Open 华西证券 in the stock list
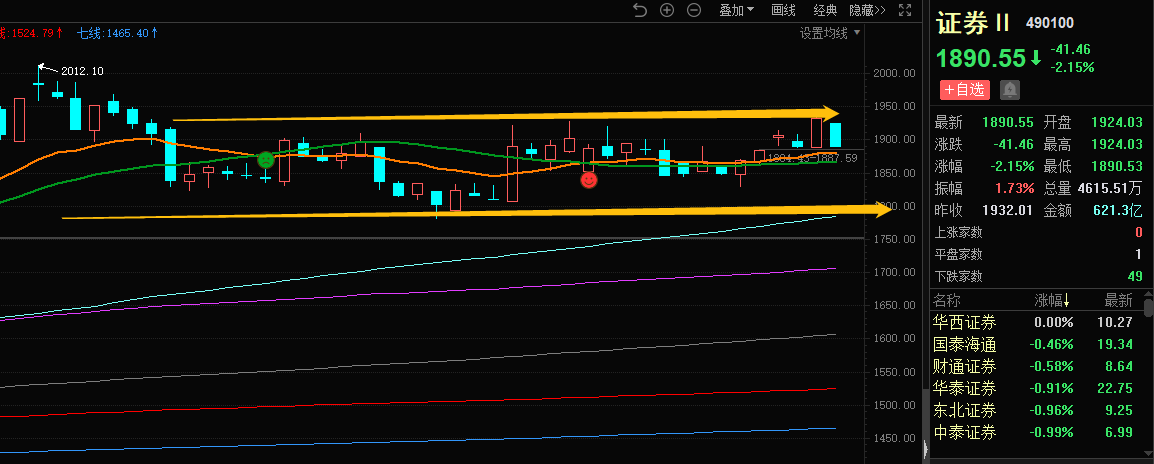The width and height of the screenshot is (1154, 464). pos(964,322)
